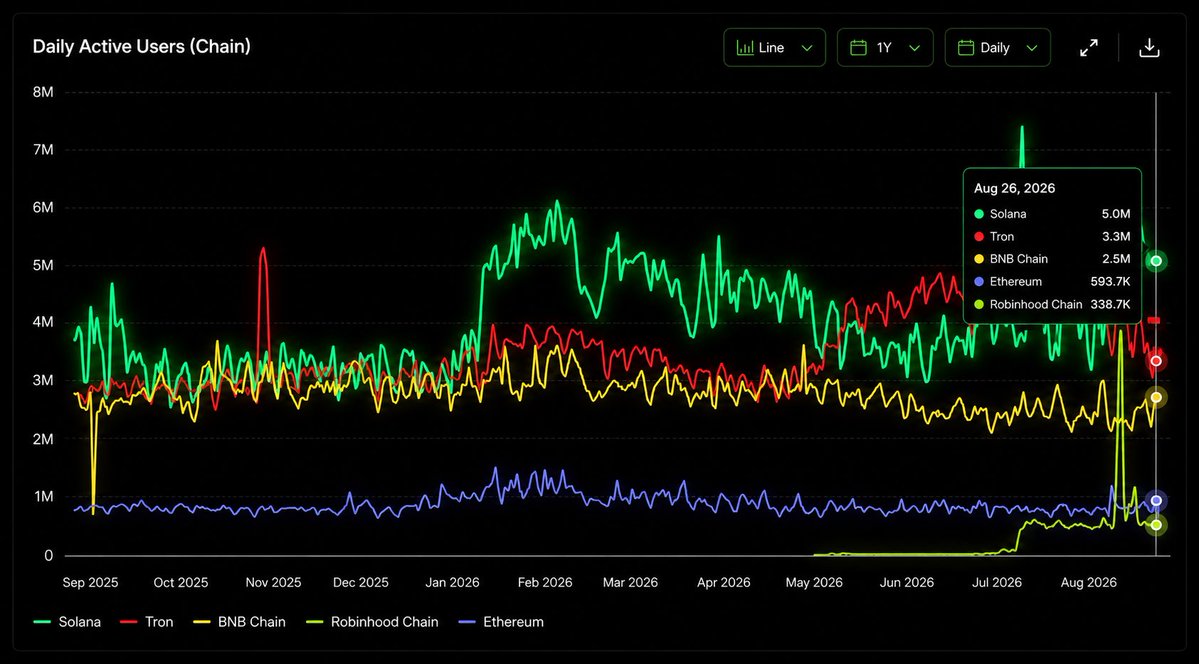
Task: Open the Line chart type dropdown
Action: (x=775, y=47)
